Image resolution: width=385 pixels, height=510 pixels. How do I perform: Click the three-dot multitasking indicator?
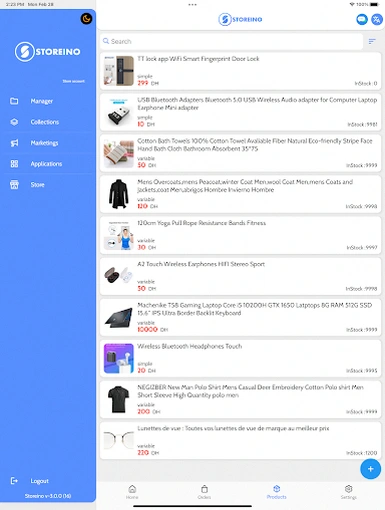click(192, 5)
